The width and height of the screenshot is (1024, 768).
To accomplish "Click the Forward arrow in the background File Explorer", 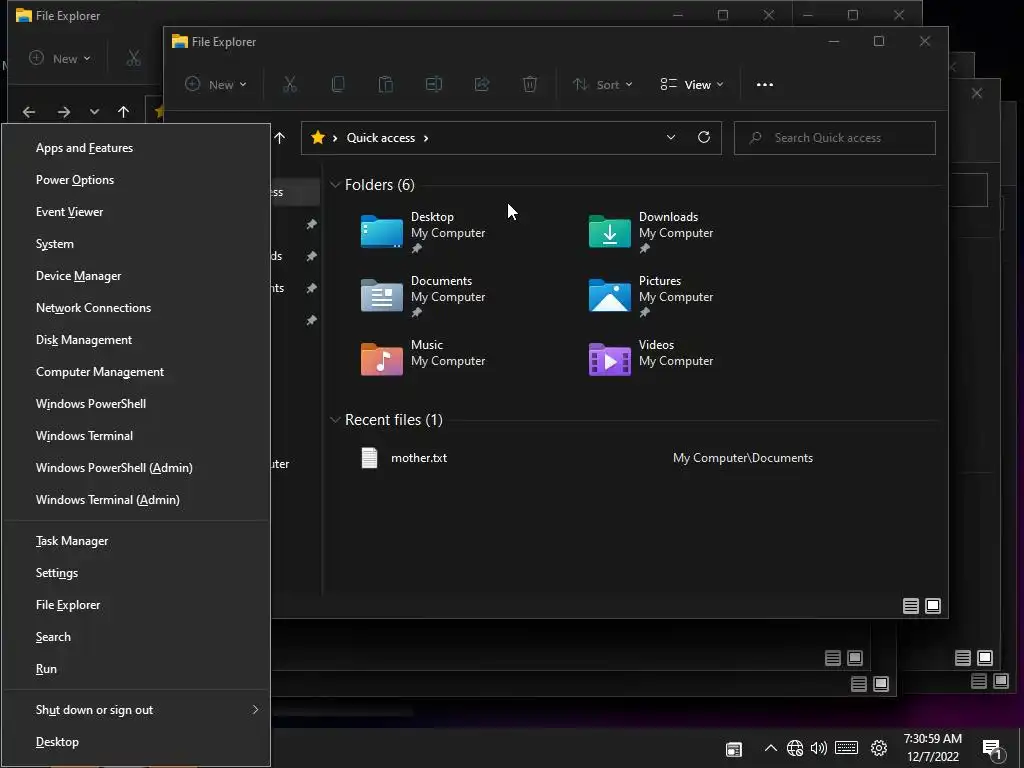I will tap(64, 112).
